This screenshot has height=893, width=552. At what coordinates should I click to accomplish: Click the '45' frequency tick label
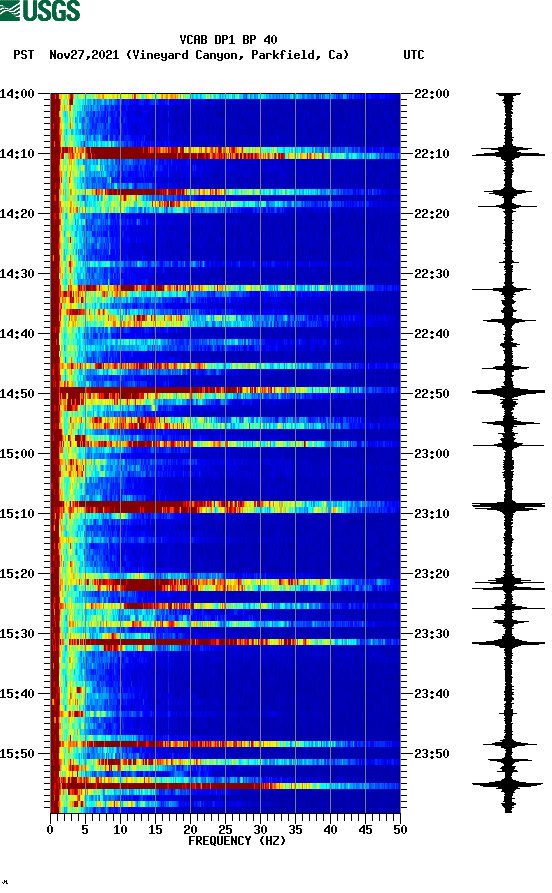point(365,830)
